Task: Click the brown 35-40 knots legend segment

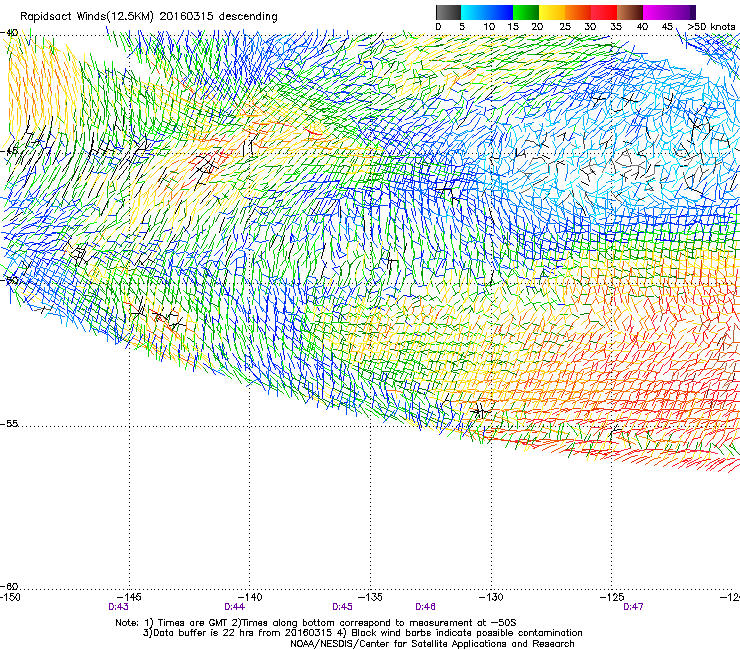Action: [630, 12]
